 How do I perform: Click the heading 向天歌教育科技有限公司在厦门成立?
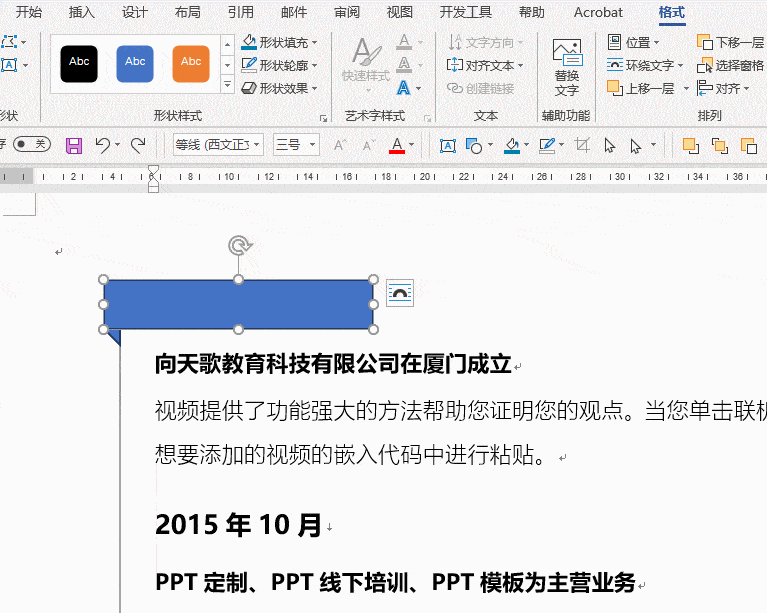333,364
